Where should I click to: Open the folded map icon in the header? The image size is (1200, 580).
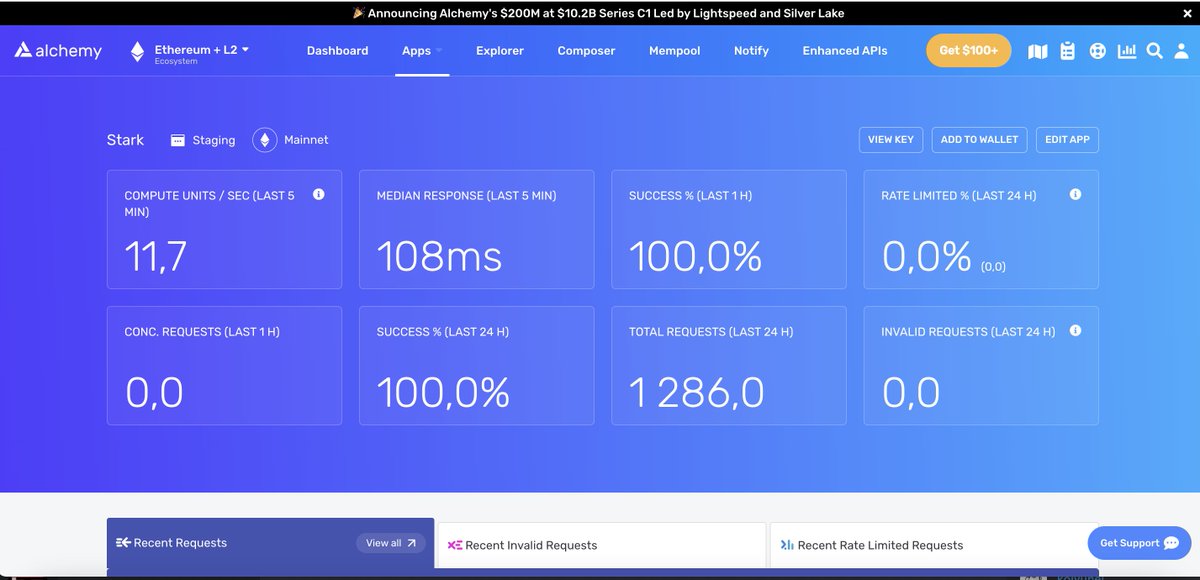point(1038,51)
